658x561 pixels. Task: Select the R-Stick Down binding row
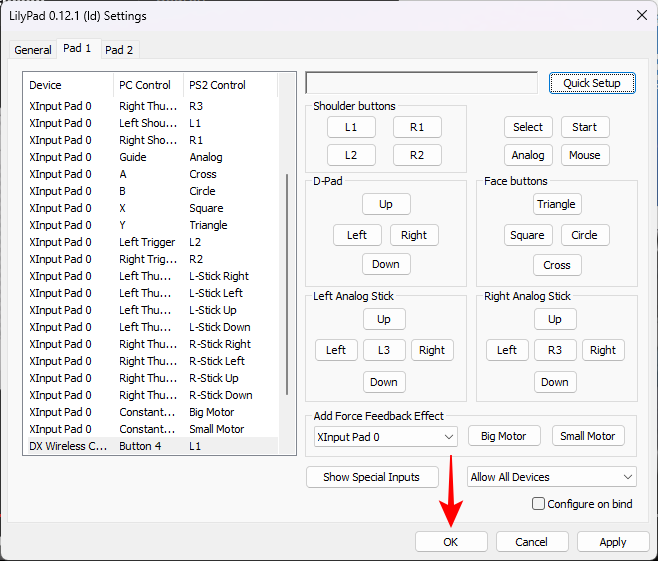click(153, 395)
